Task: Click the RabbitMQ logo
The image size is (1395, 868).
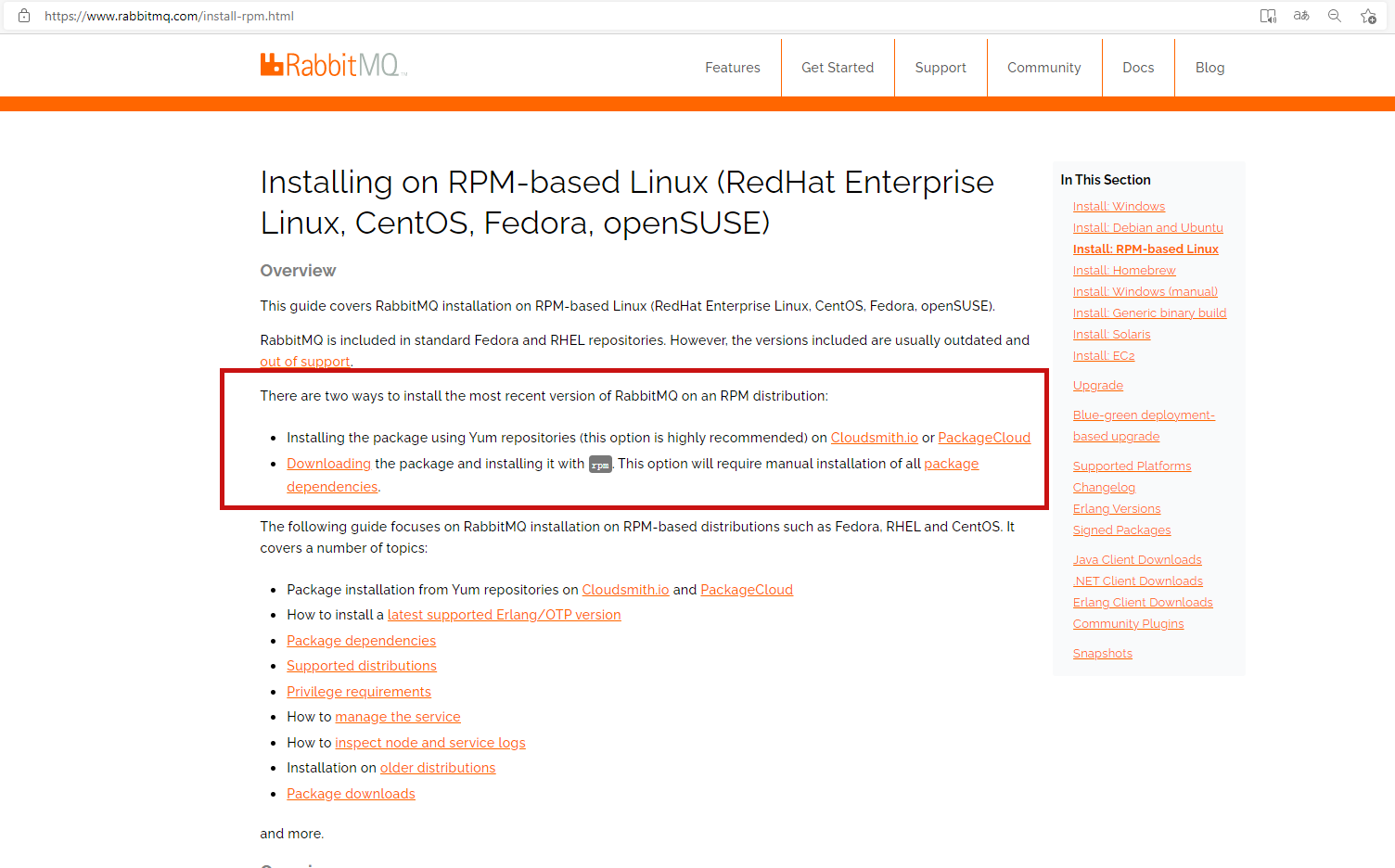Action: [x=334, y=65]
